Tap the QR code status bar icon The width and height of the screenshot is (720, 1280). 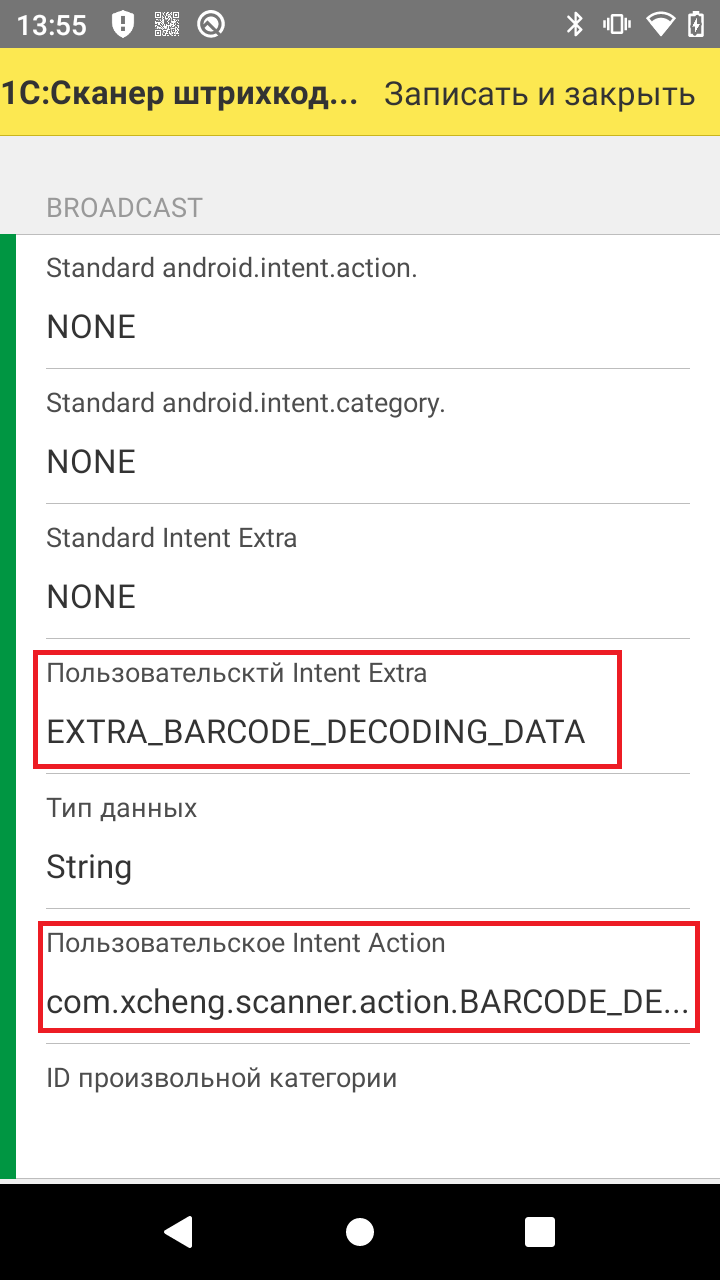coord(166,25)
